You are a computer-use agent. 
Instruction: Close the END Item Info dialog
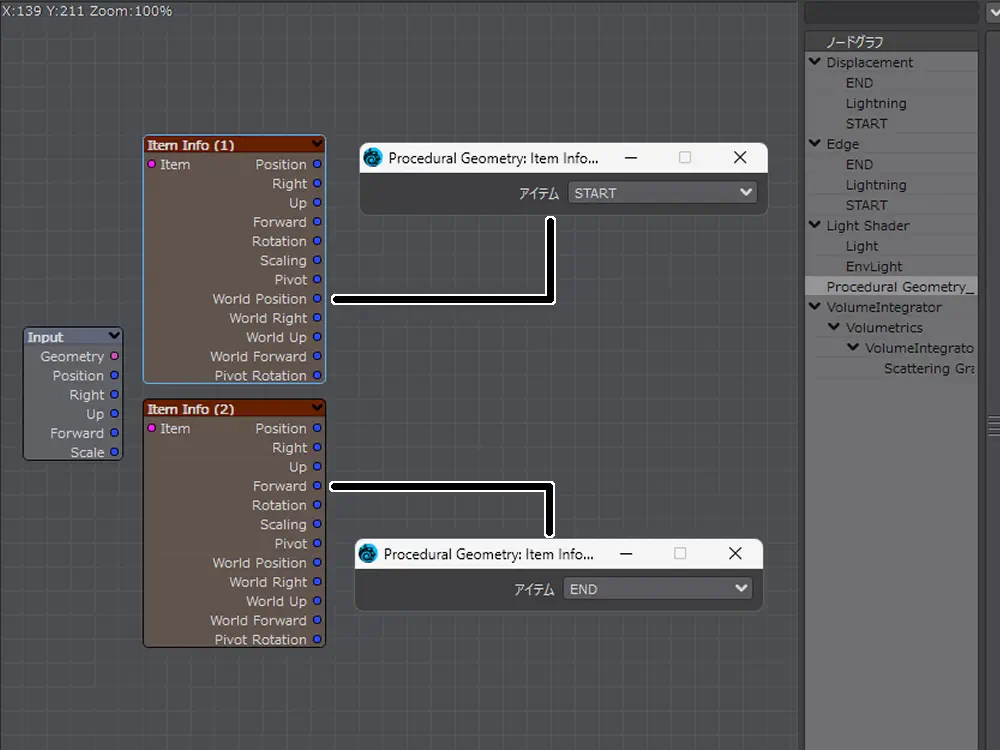(x=735, y=554)
